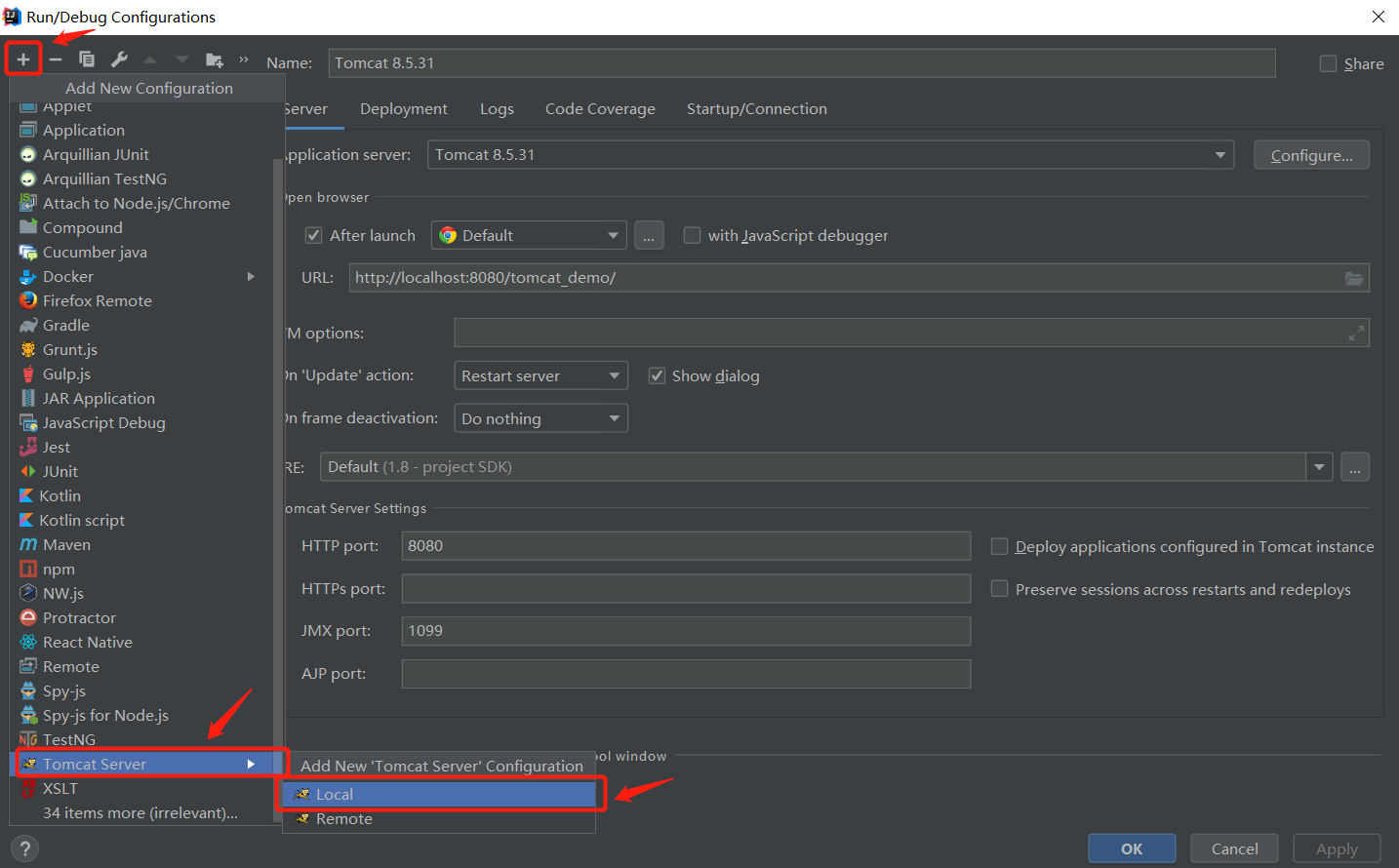Click the Move Up arrow icon
This screenshot has width=1399, height=868.
pyautogui.click(x=150, y=59)
